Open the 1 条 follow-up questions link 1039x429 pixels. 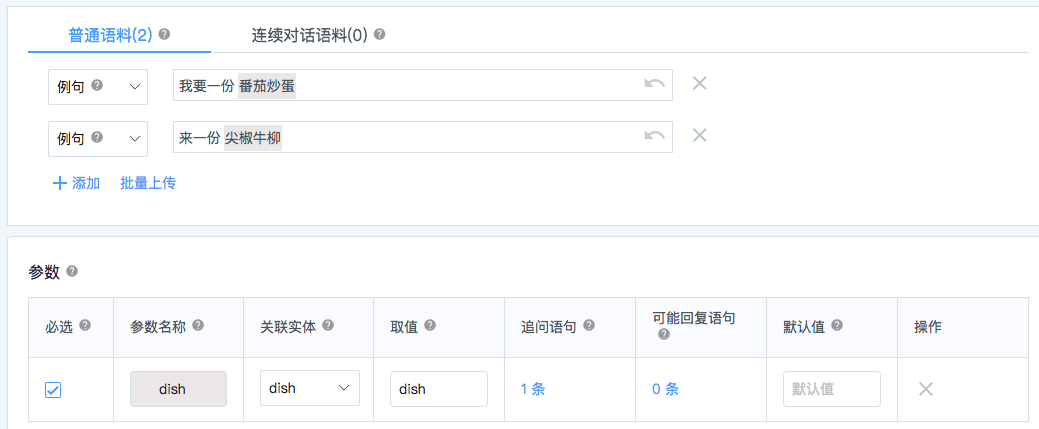pos(533,389)
